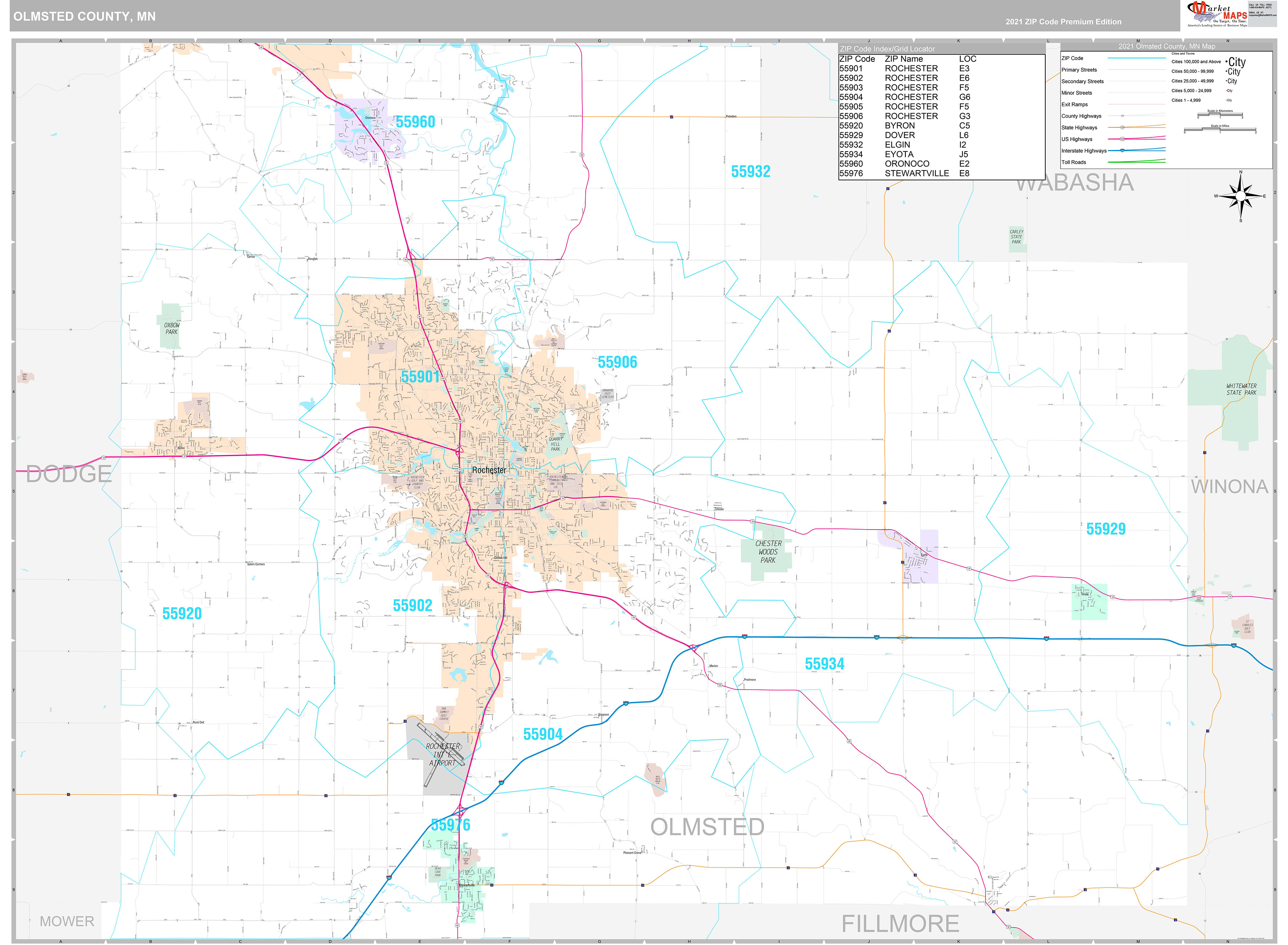Click the 55960 ZIP label on map

416,122
